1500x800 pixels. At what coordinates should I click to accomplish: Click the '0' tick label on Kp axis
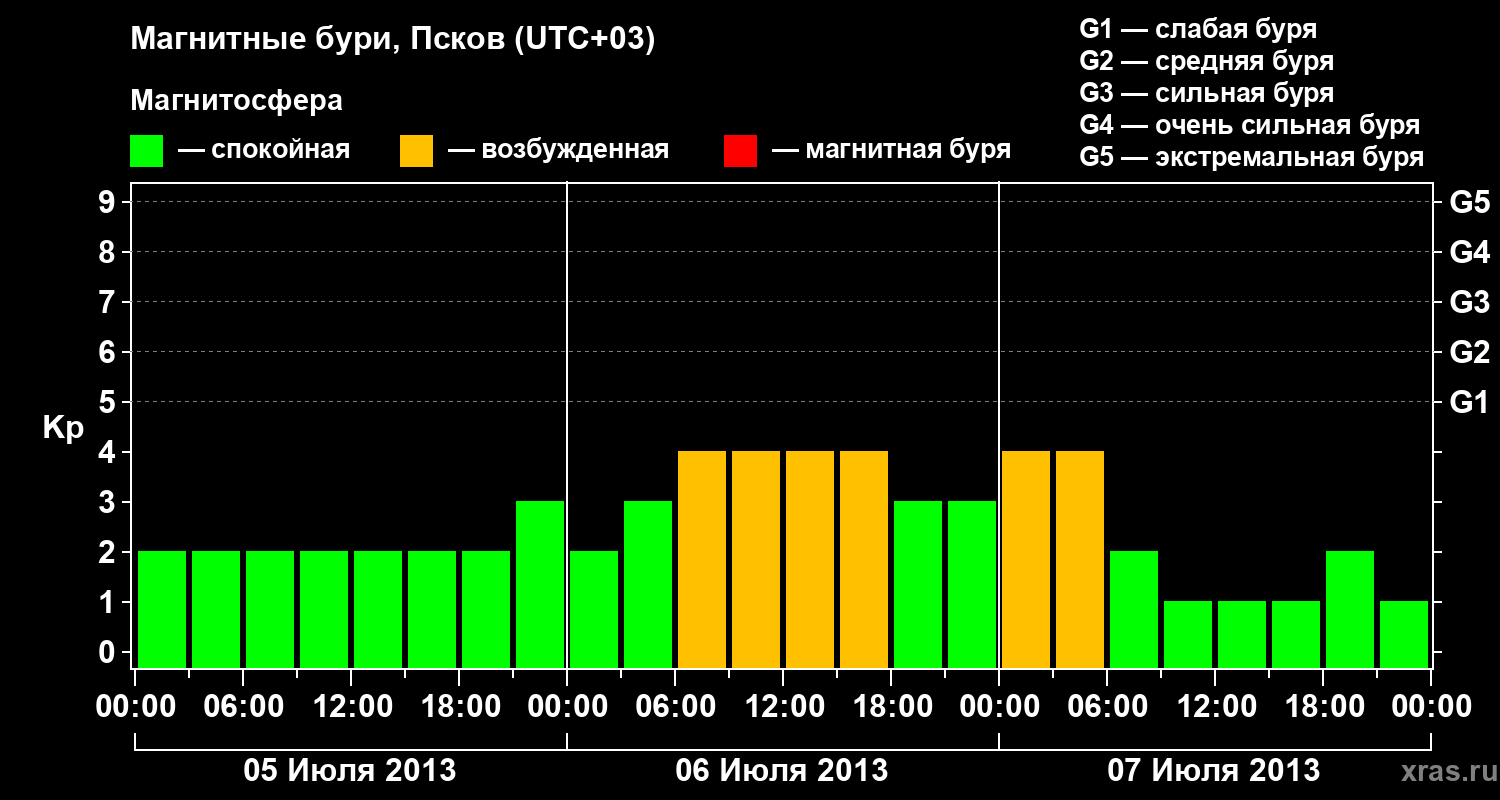coord(109,652)
